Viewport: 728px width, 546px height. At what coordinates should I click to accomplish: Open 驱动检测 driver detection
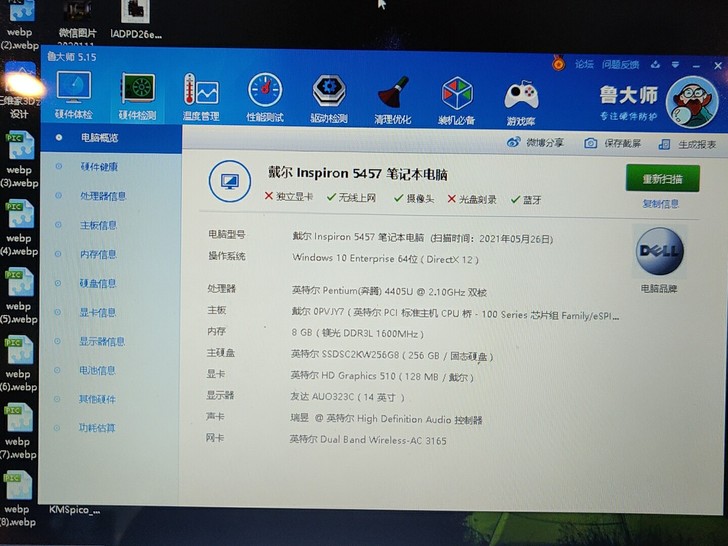pyautogui.click(x=329, y=100)
